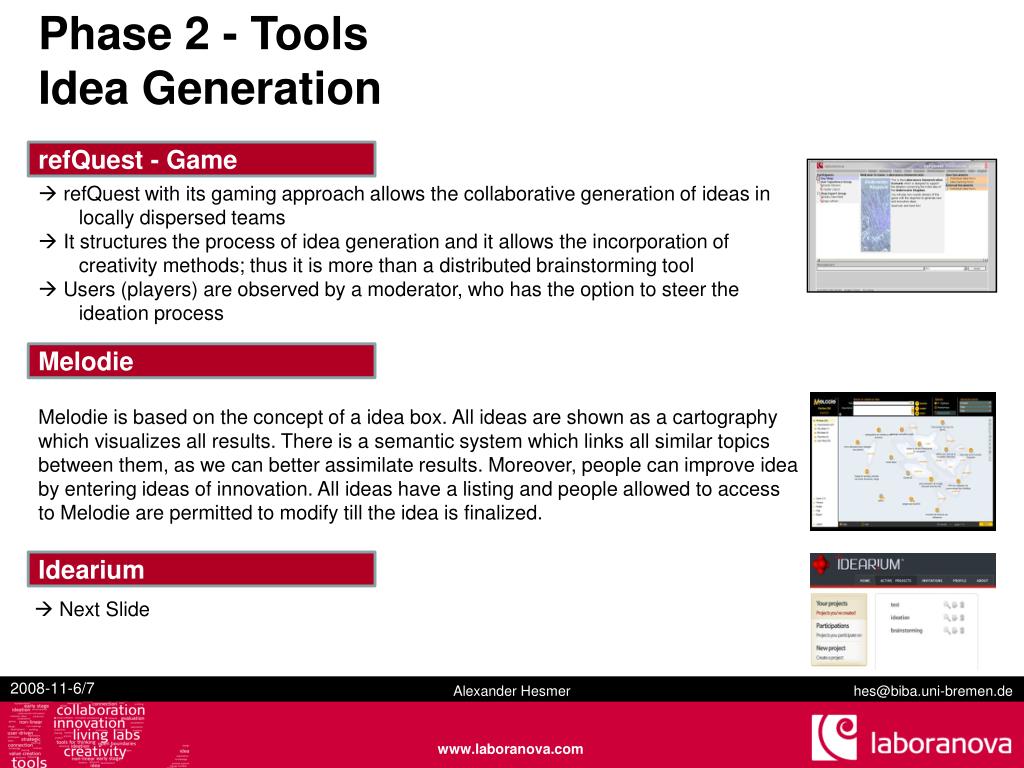Click the 'Idea Generation' title line

(209, 88)
